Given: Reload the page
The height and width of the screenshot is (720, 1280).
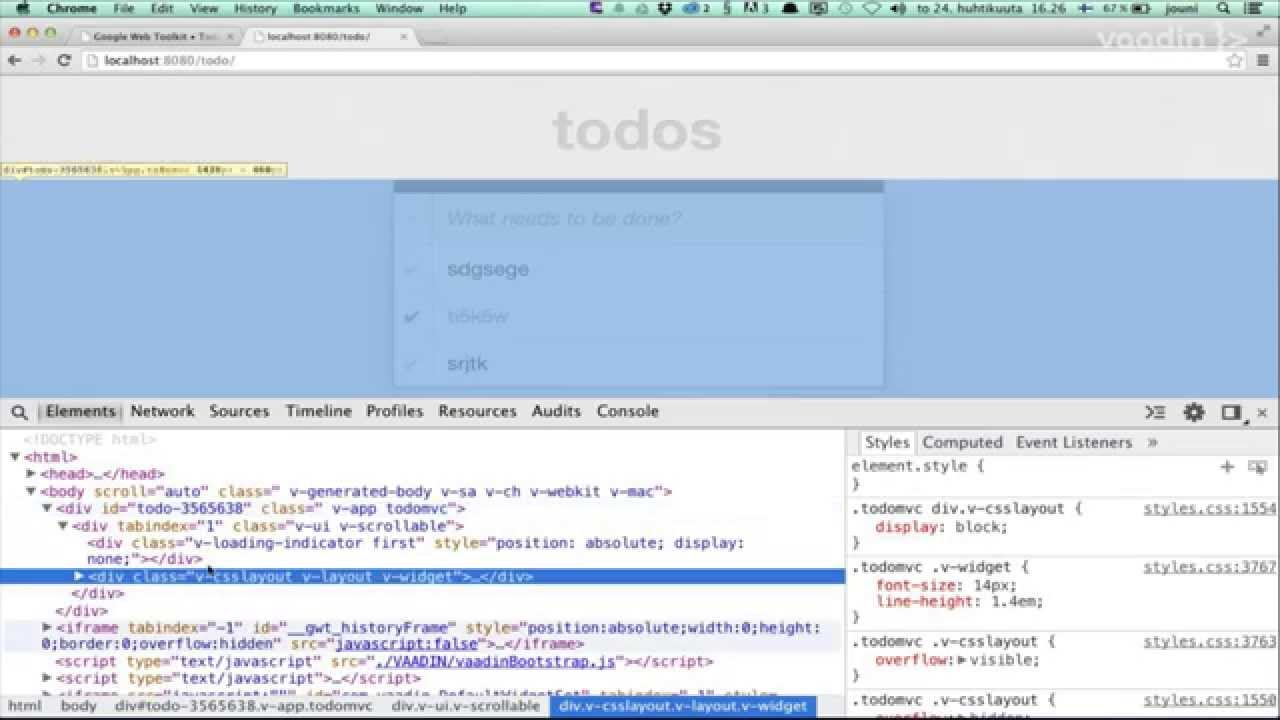Looking at the screenshot, I should [64, 60].
